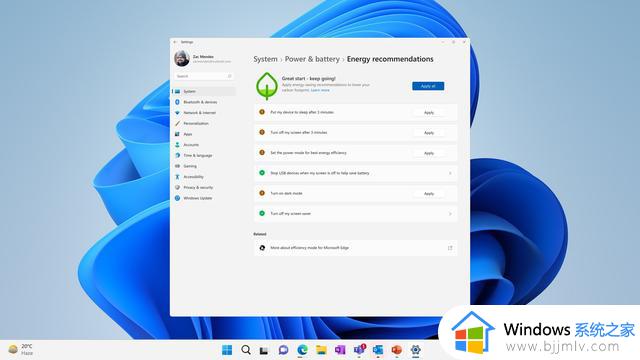
Task: Click the external link icon for Edge
Action: coord(450,248)
